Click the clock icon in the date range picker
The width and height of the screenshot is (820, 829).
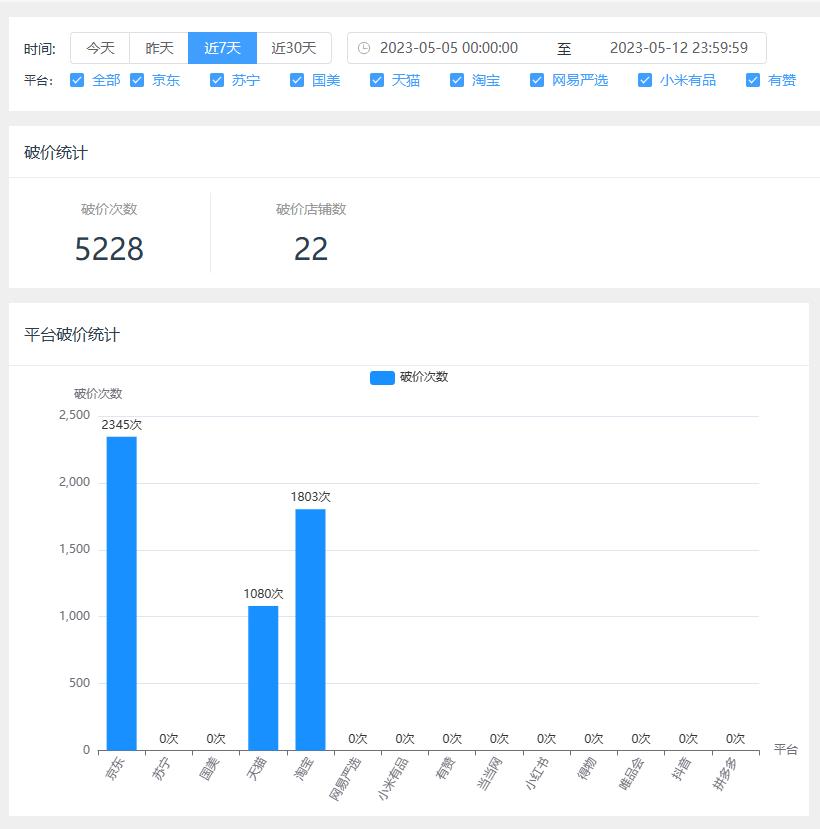pyautogui.click(x=364, y=47)
